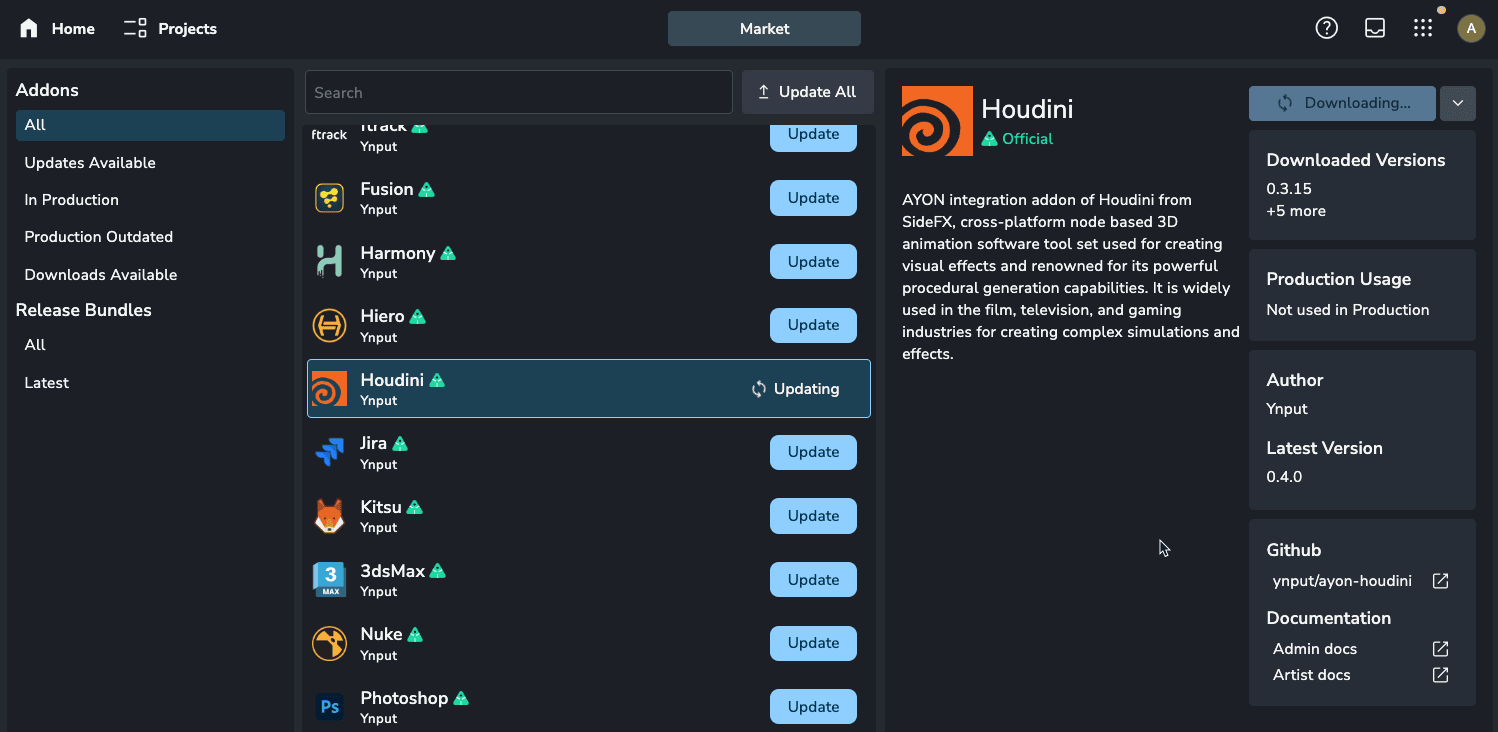Select the 3dsMax addon name

(x=393, y=571)
